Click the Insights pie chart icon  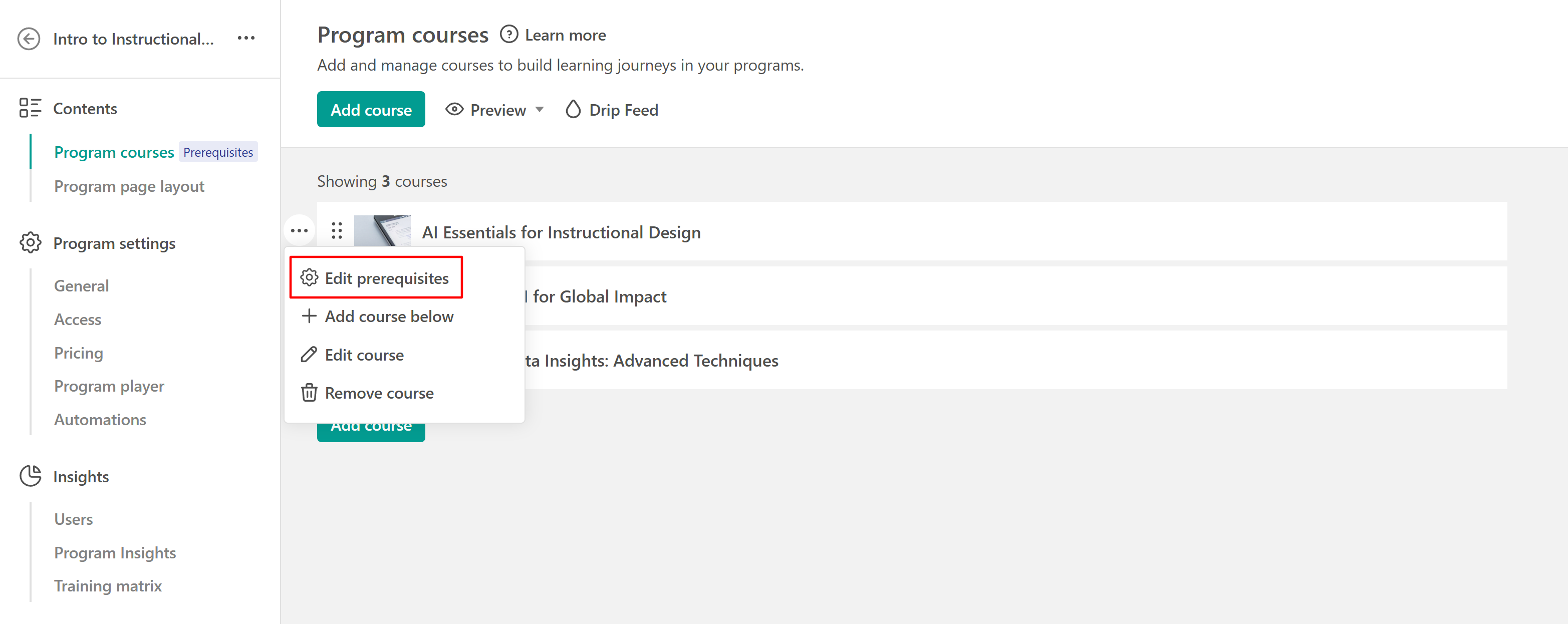(30, 476)
